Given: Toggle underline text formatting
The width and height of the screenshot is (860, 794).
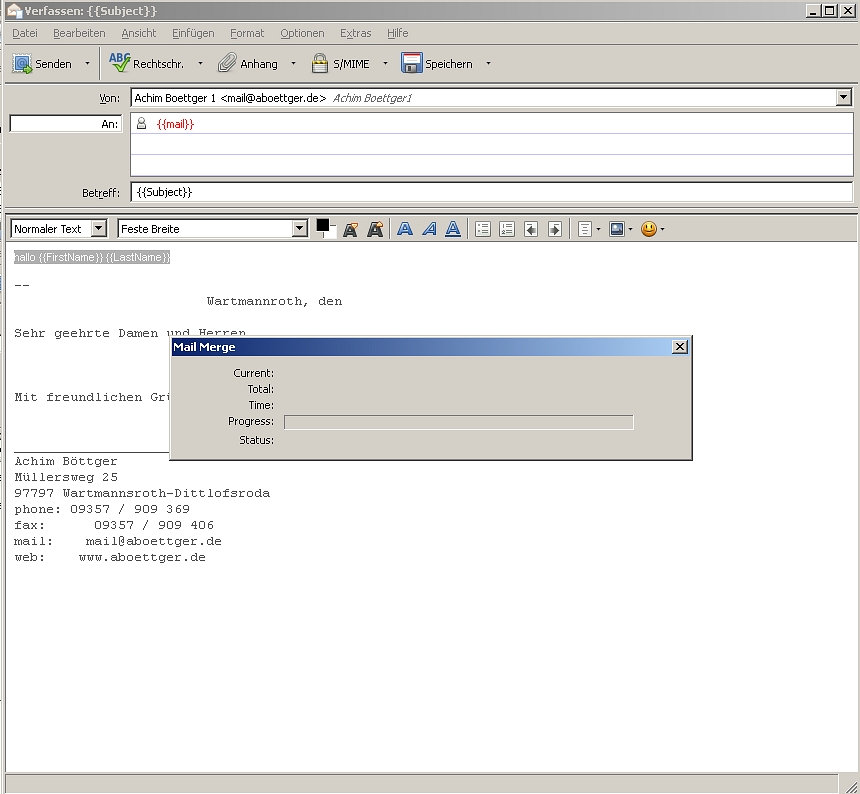Looking at the screenshot, I should tap(453, 229).
